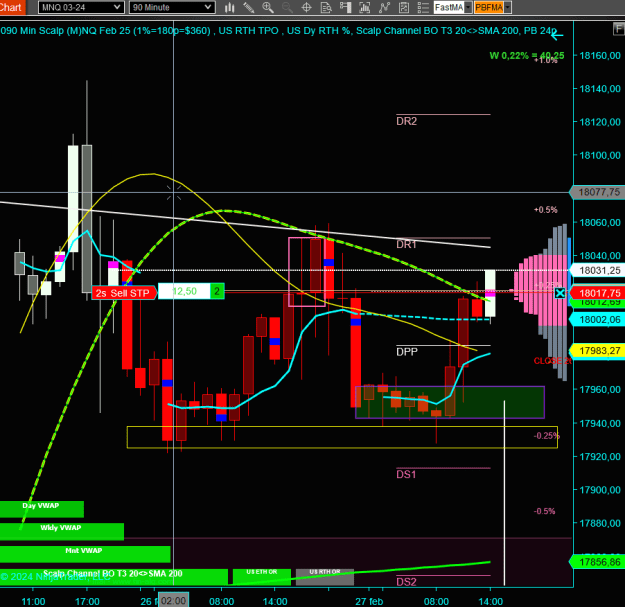
Task: Click the F button at chart top right
Action: [x=619, y=29]
